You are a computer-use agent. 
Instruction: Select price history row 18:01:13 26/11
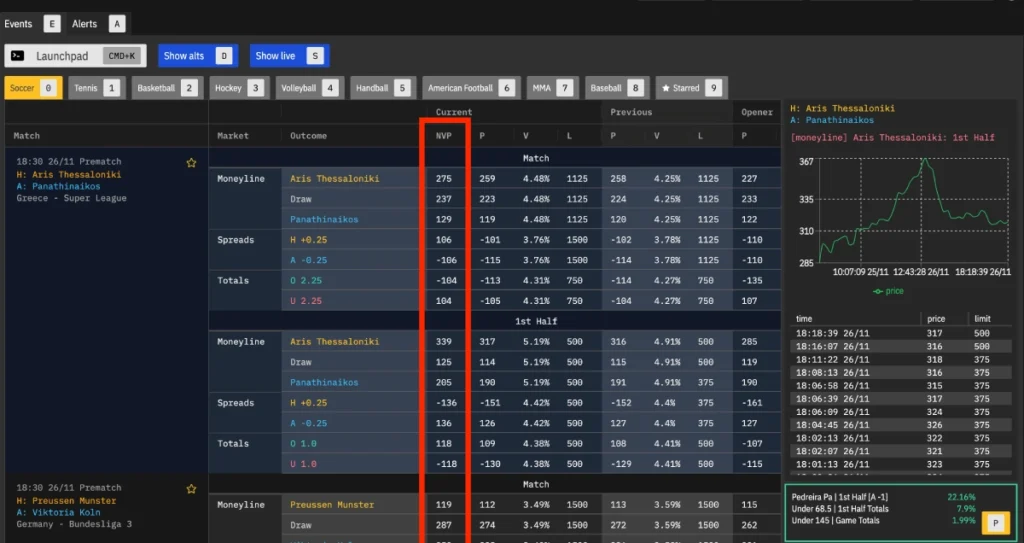click(x=900, y=465)
